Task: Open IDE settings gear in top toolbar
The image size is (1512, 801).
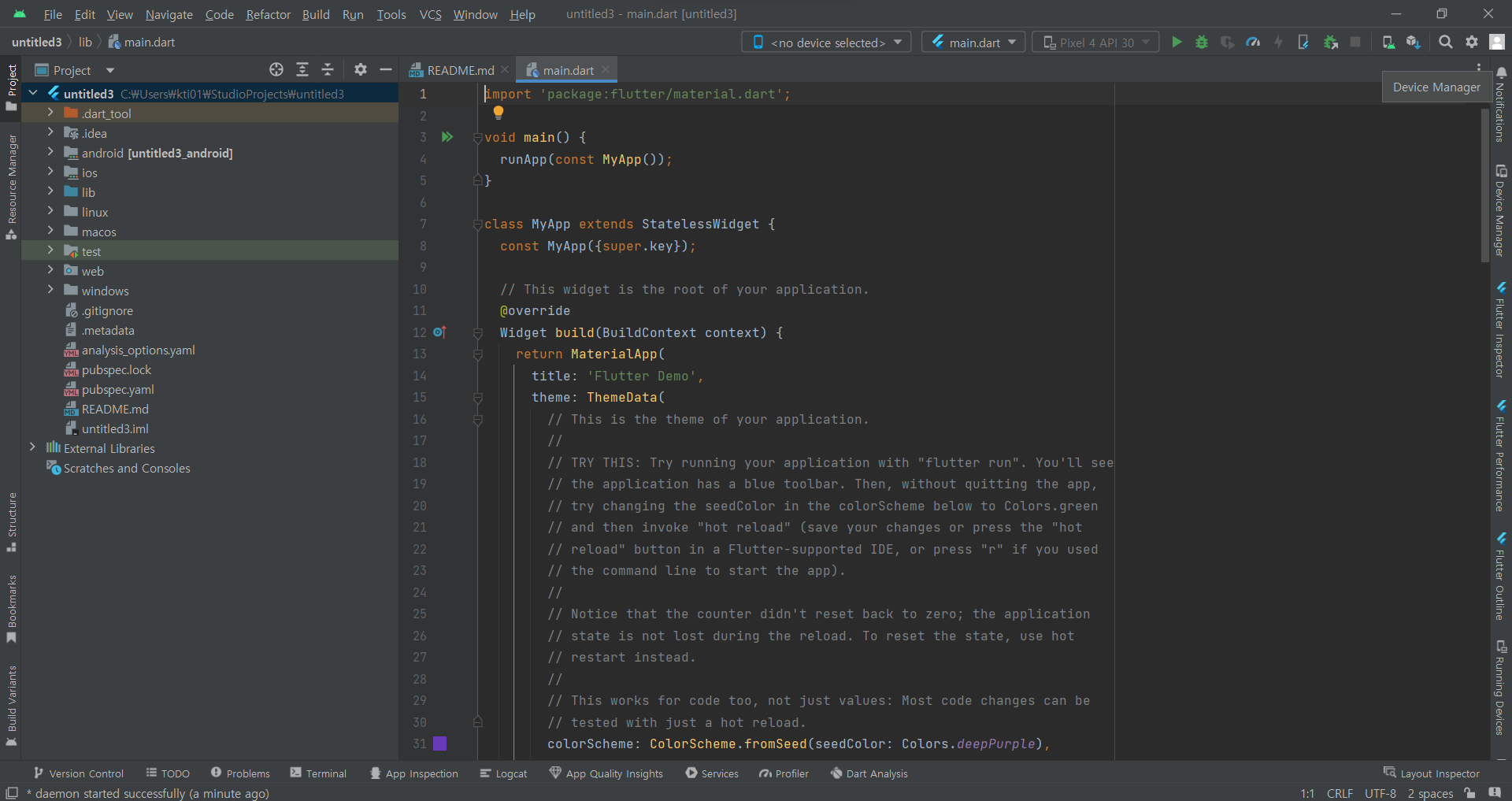Action: click(1472, 43)
